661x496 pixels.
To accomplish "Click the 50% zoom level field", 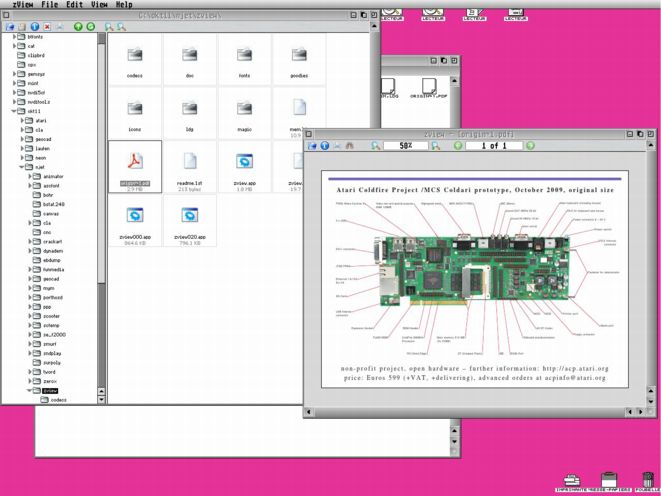I will [x=405, y=146].
